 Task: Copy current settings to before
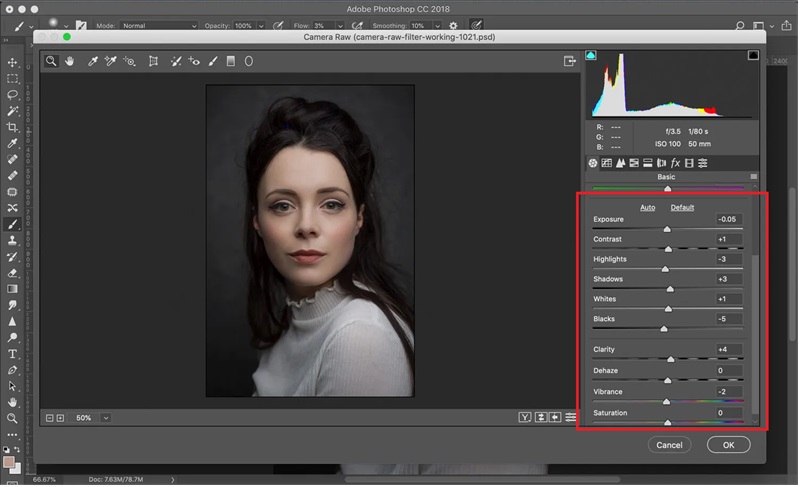(x=555, y=418)
